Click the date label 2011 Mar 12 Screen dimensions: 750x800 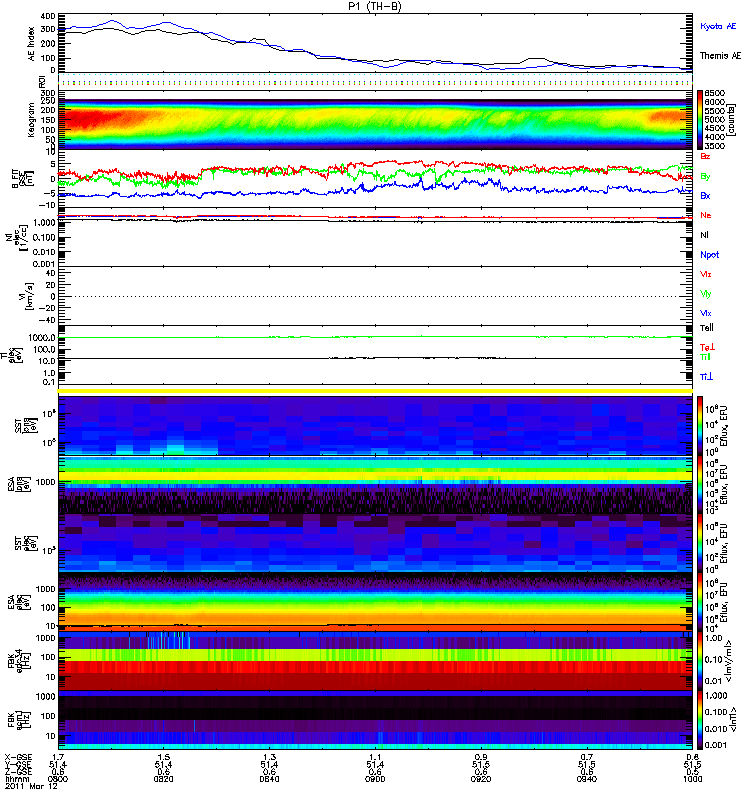tap(32, 786)
